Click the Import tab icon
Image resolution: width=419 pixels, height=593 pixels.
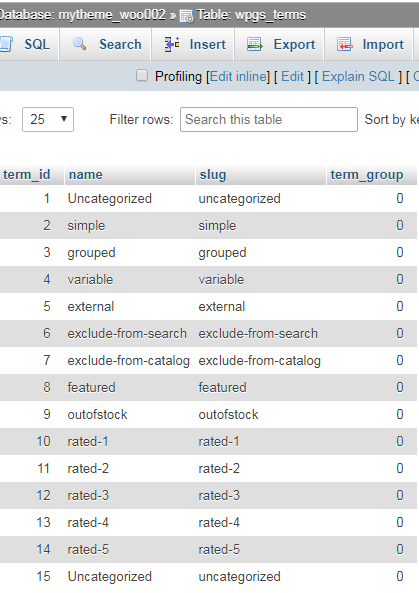click(345, 44)
